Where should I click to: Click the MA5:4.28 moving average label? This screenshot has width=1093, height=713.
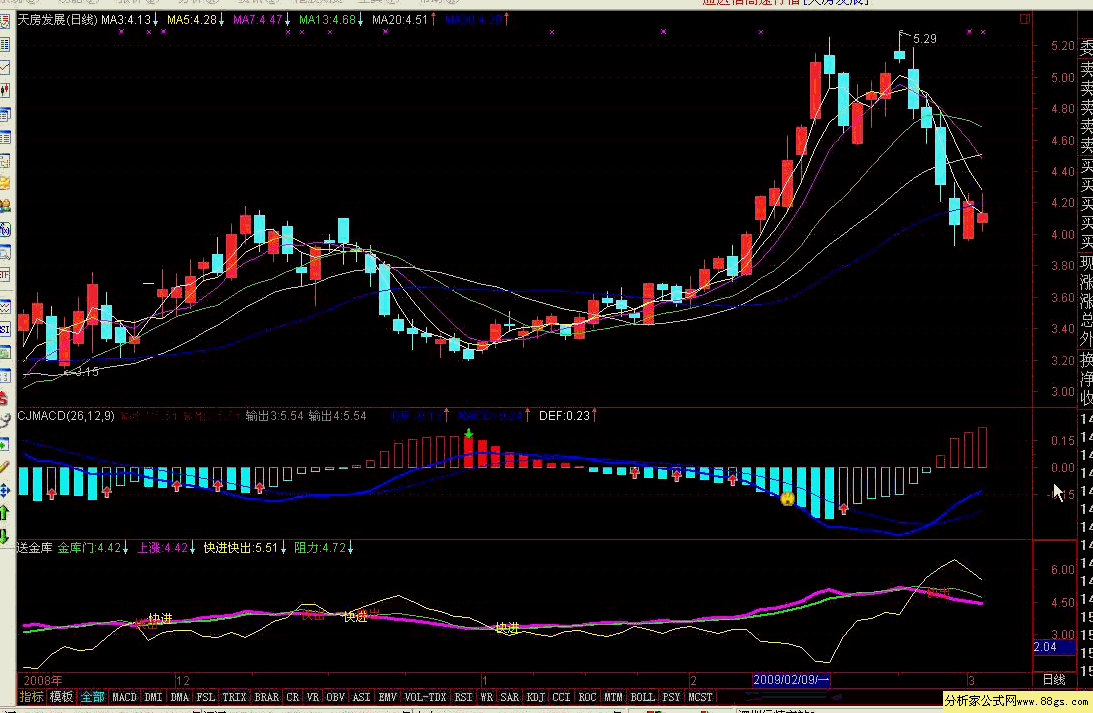click(x=192, y=20)
